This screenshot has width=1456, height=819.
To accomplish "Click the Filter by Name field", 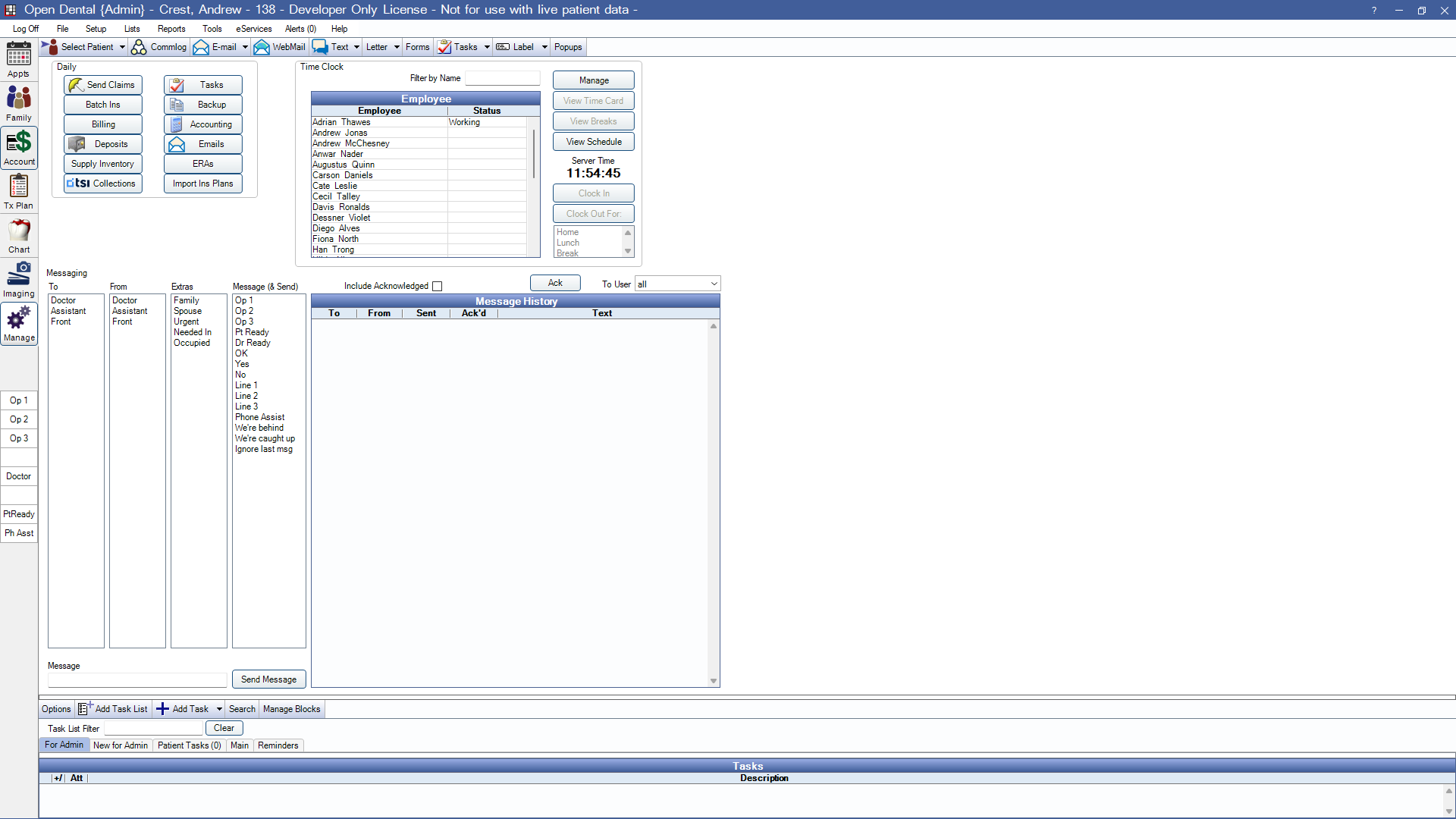I will 502,79.
